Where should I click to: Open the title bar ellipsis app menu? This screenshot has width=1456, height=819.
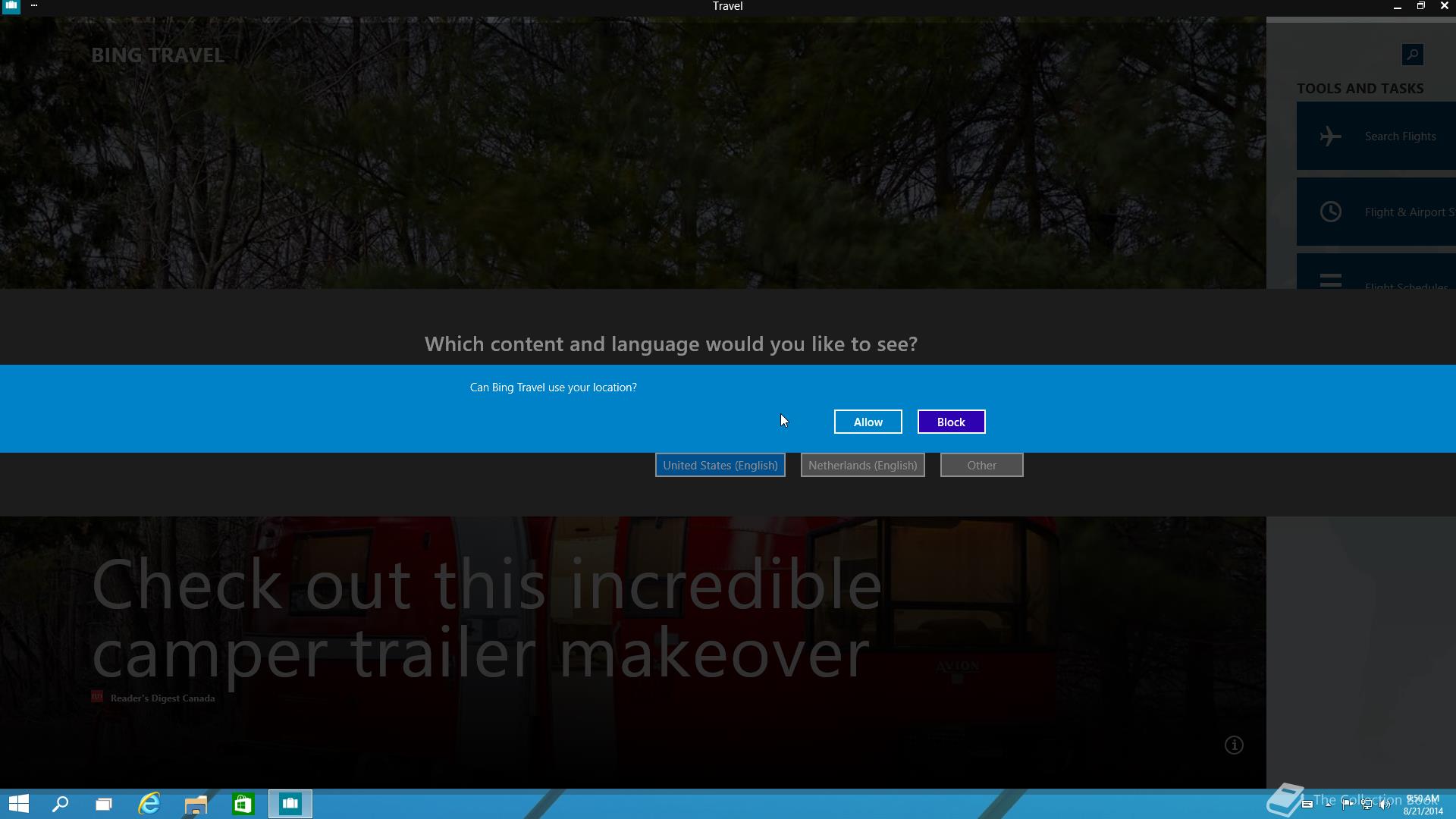pos(34,5)
